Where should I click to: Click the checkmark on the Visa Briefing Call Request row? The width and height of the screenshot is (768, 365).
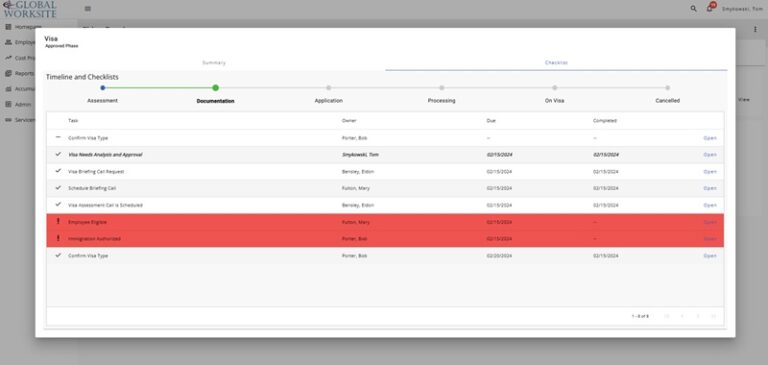pos(58,171)
